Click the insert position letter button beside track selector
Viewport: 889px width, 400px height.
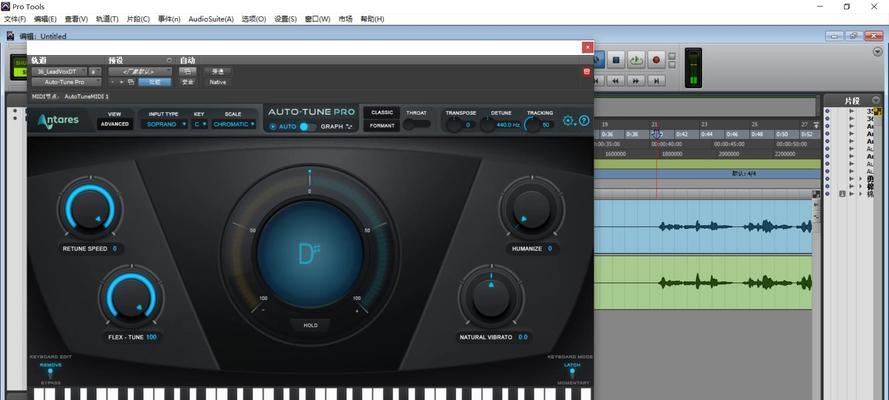pos(95,71)
